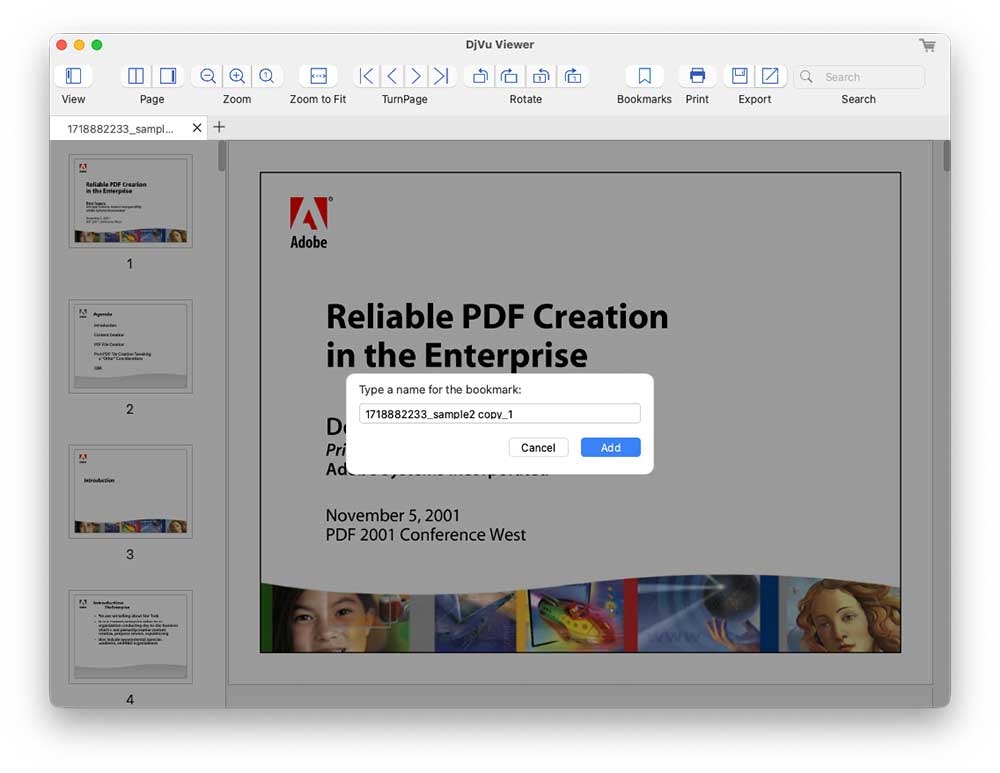Image resolution: width=1000 pixels, height=773 pixels.
Task: Click the Export toolbar label
Action: [754, 99]
